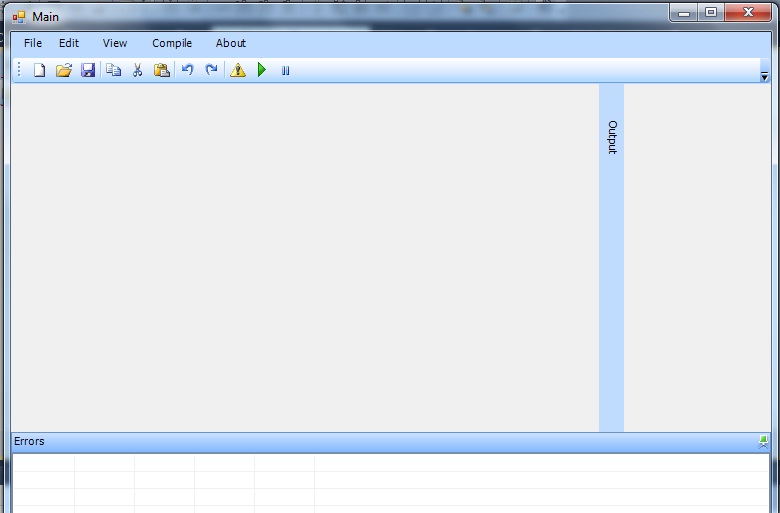The height and width of the screenshot is (513, 780).
Task: Open the Edit menu
Action: (x=69, y=43)
